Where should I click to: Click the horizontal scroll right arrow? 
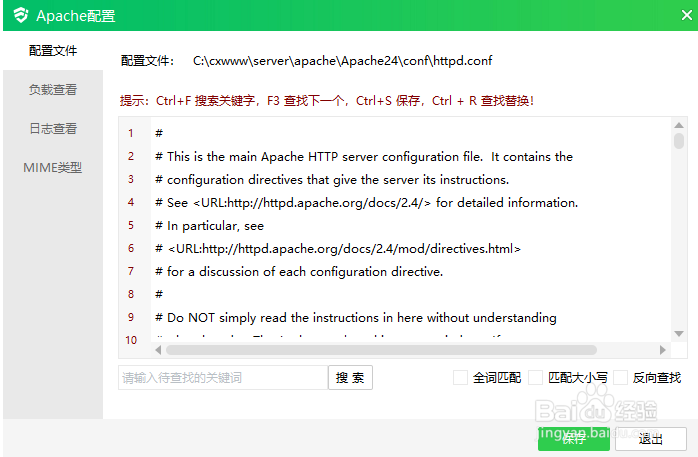pos(663,350)
